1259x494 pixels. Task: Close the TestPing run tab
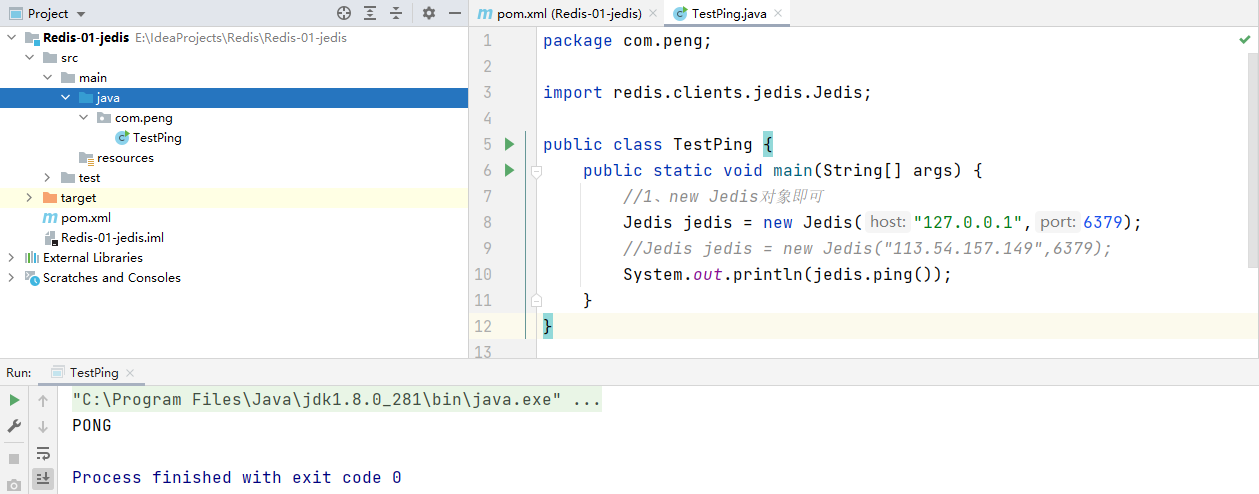130,373
